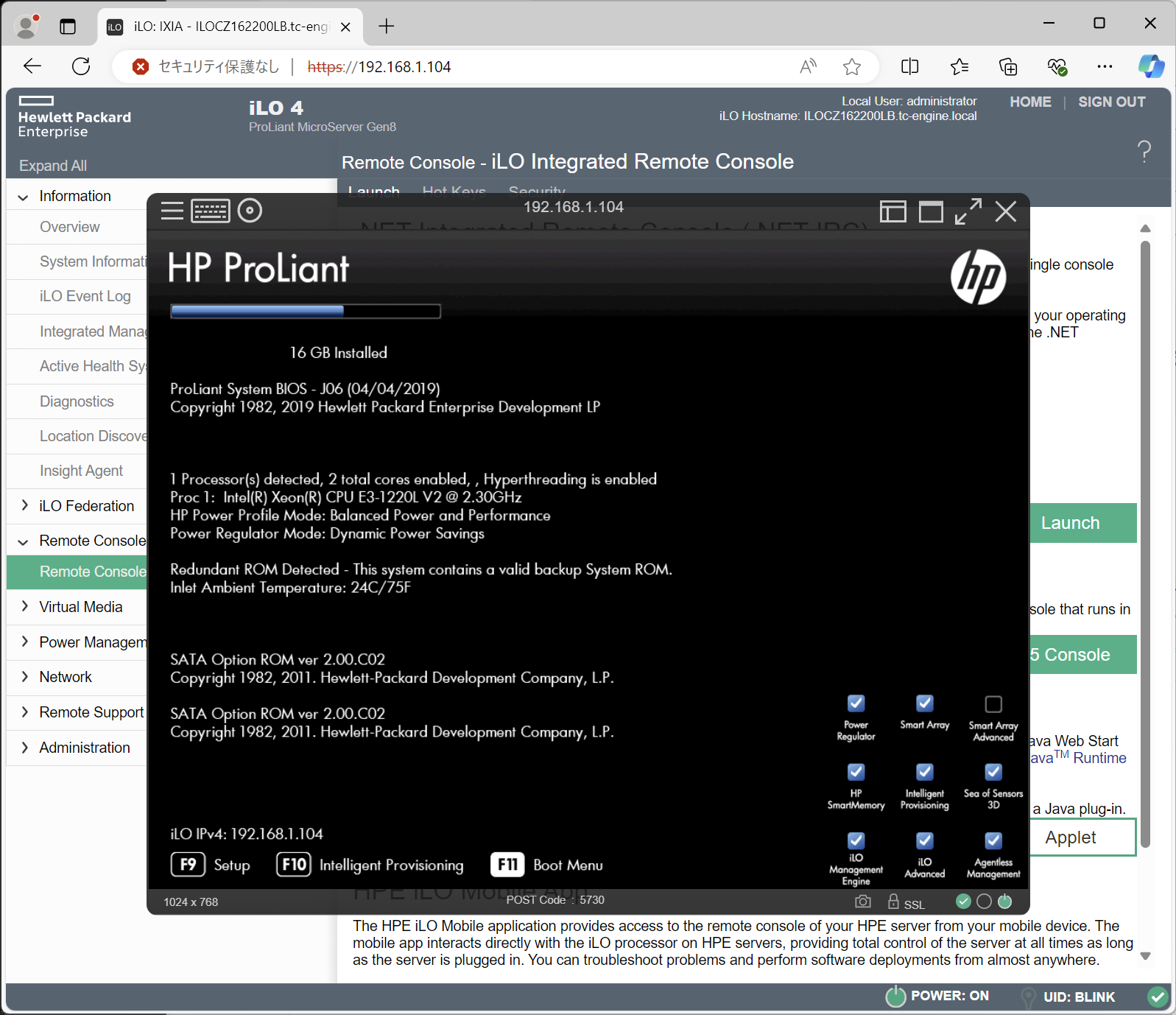
Task: Click the green Launch button
Action: [x=1082, y=523]
